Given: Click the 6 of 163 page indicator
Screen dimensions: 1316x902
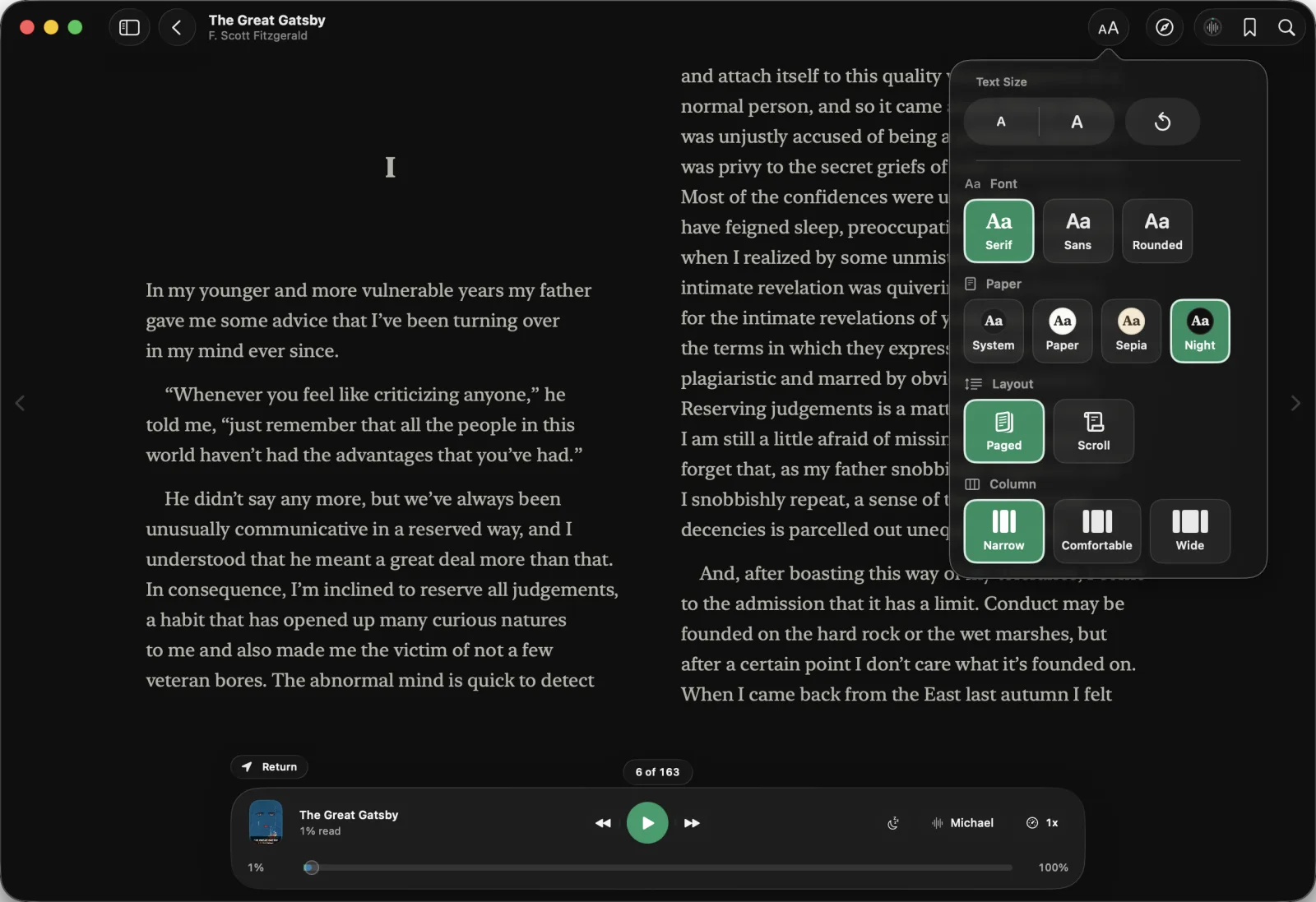Looking at the screenshot, I should click(657, 772).
